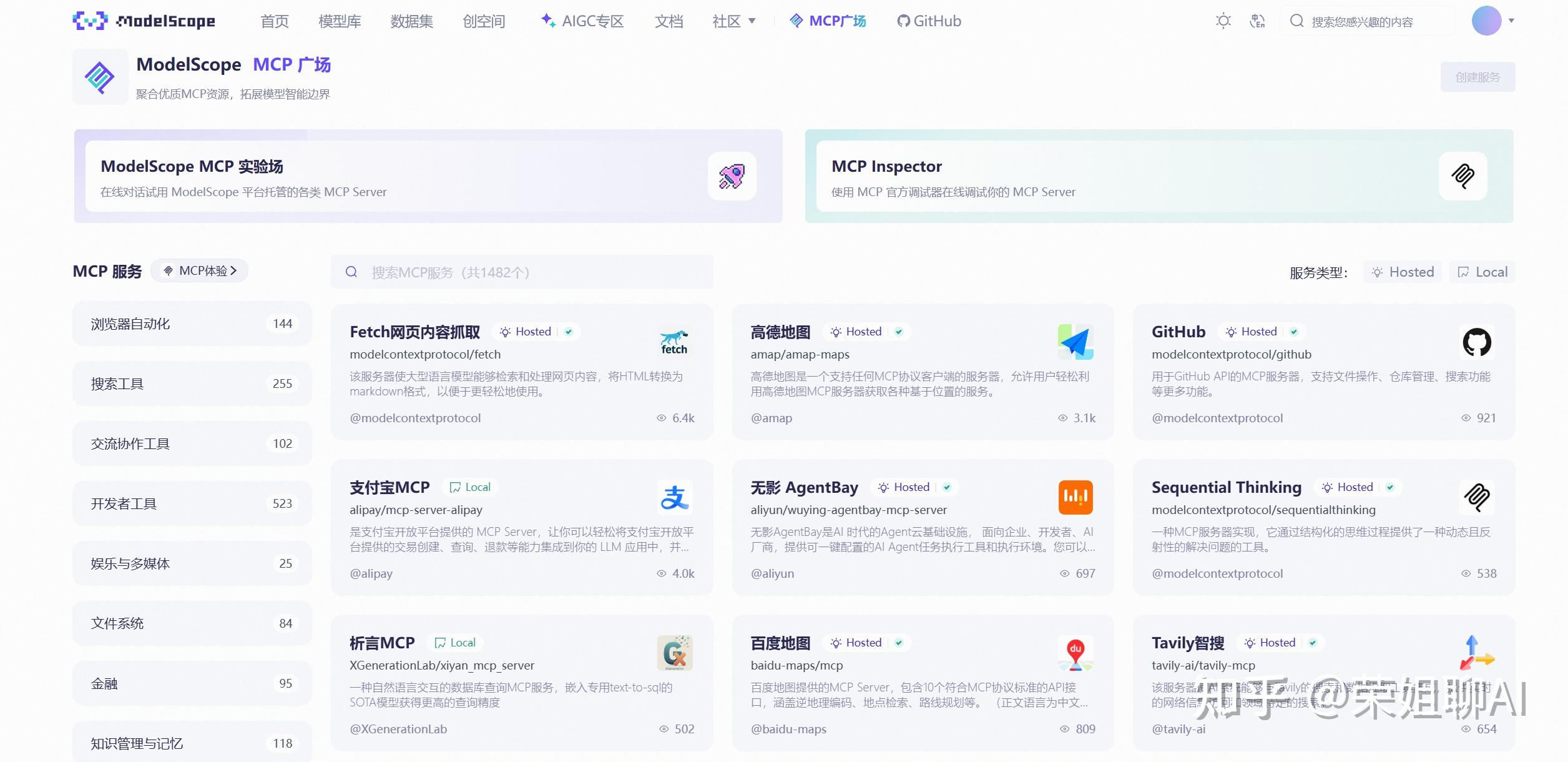Screen dimensions: 1568x762
Task: Toggle the theme with the sun icon
Action: 1223,21
